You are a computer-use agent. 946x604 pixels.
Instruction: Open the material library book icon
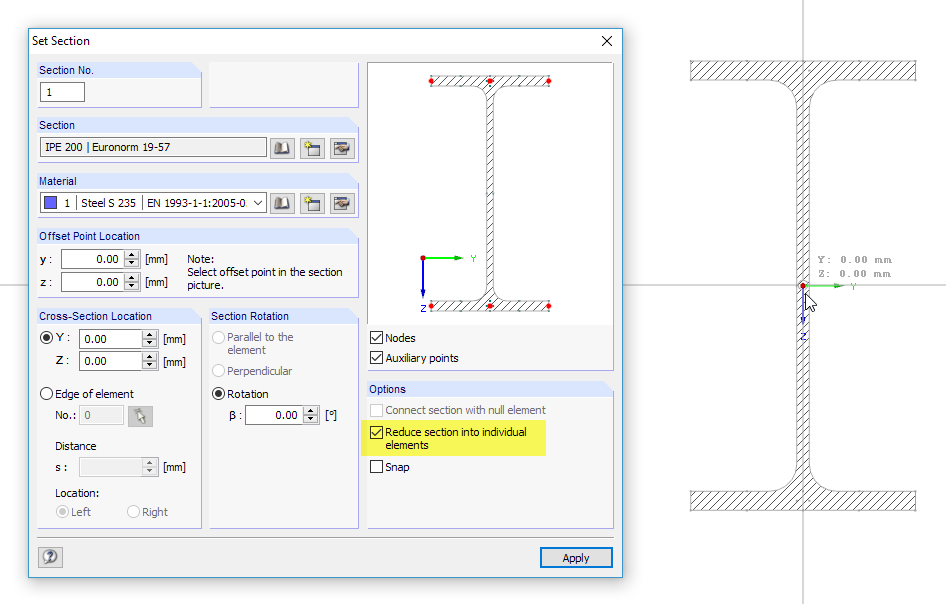pyautogui.click(x=282, y=203)
